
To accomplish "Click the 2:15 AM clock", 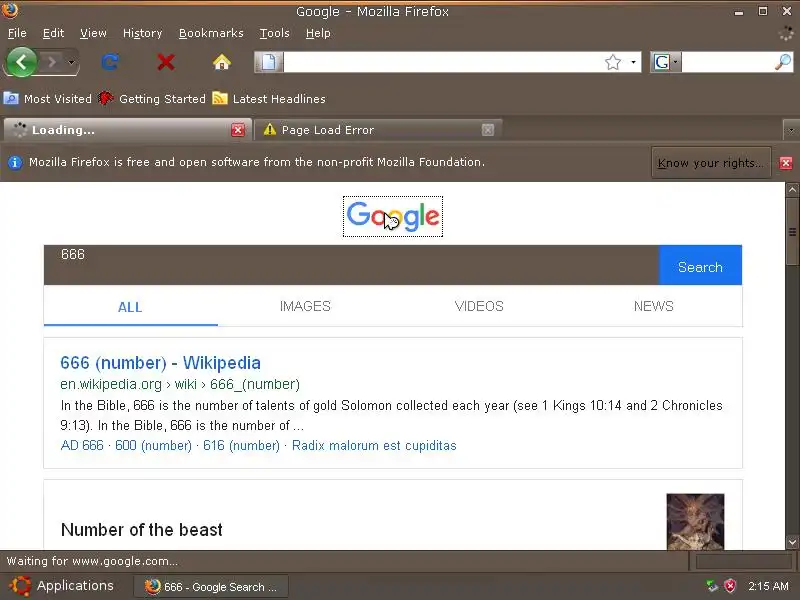I will click(768, 586).
